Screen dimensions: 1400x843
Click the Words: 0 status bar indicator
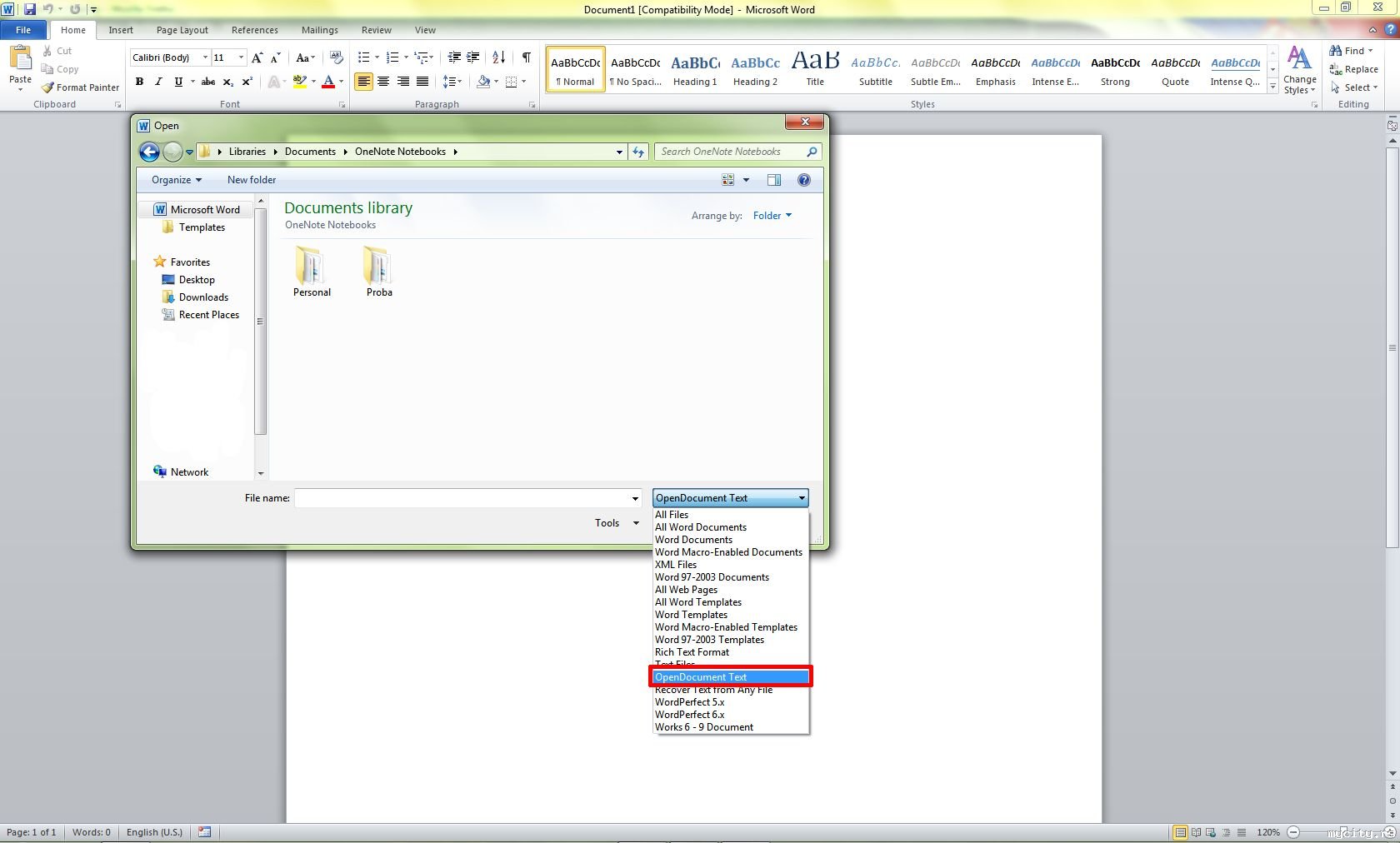[x=92, y=832]
